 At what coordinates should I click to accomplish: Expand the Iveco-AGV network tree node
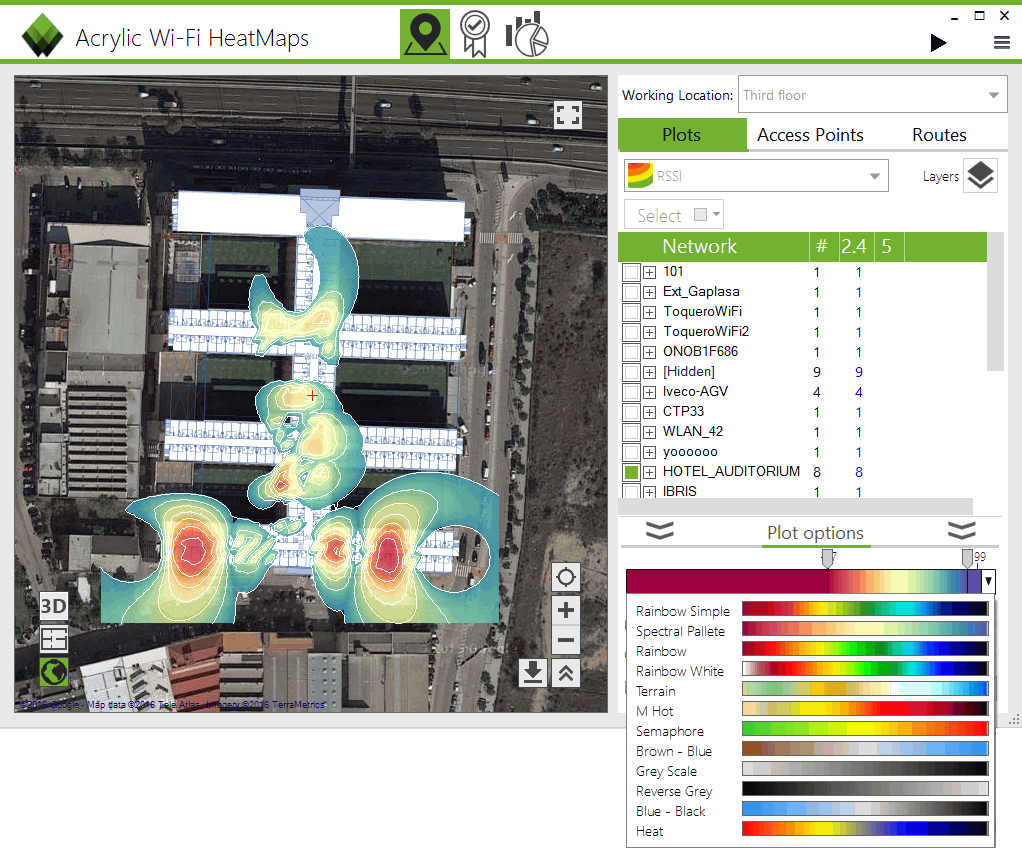649,392
